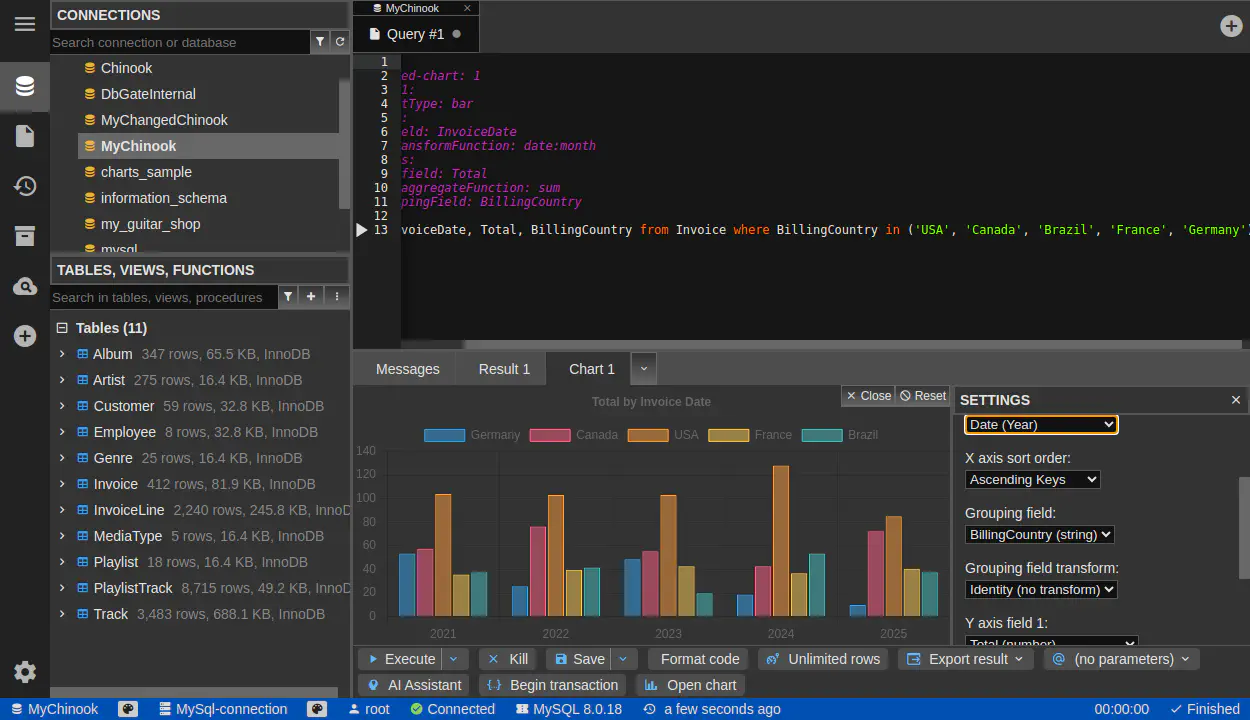The image size is (1250, 720).
Task: Click the filter icon in tables search
Action: pyautogui.click(x=288, y=297)
